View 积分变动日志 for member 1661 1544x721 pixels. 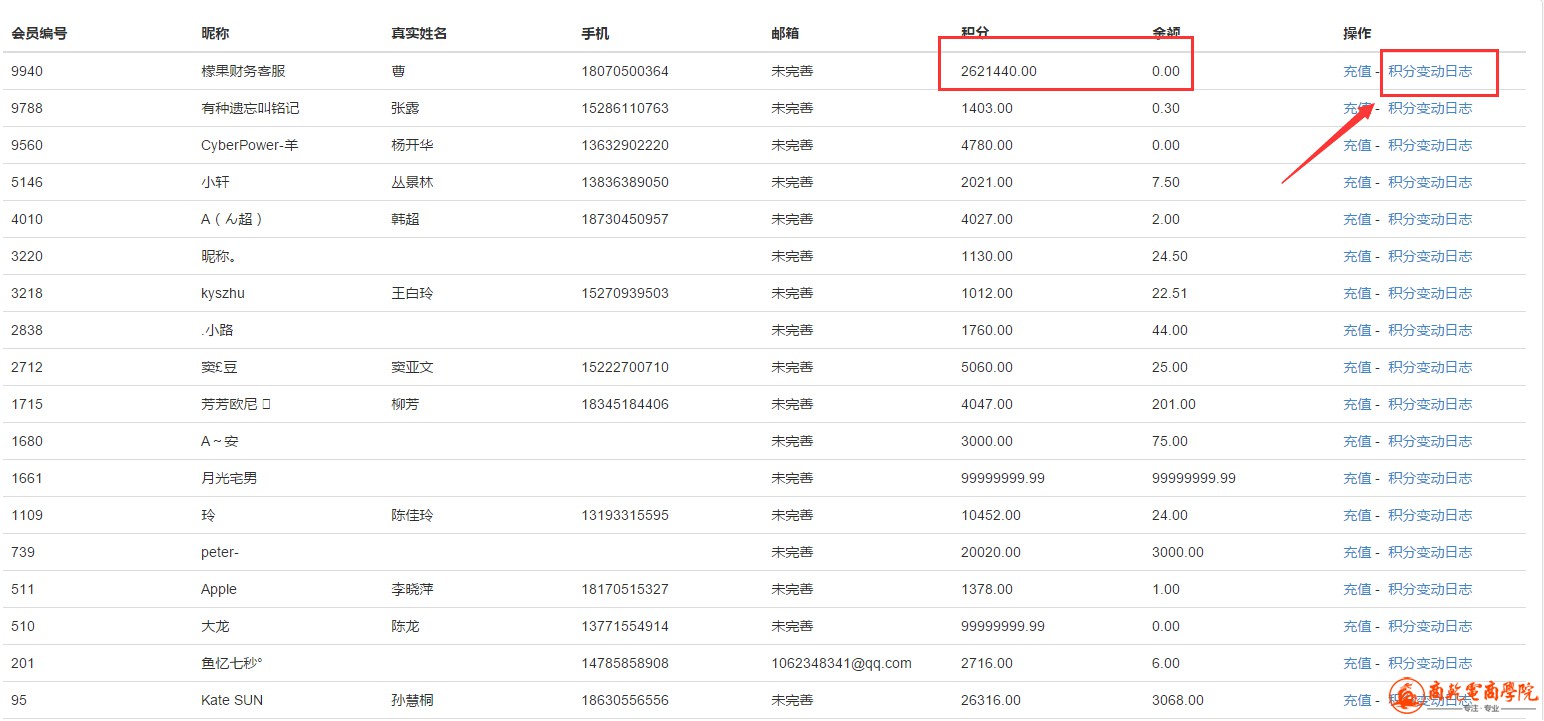1430,478
